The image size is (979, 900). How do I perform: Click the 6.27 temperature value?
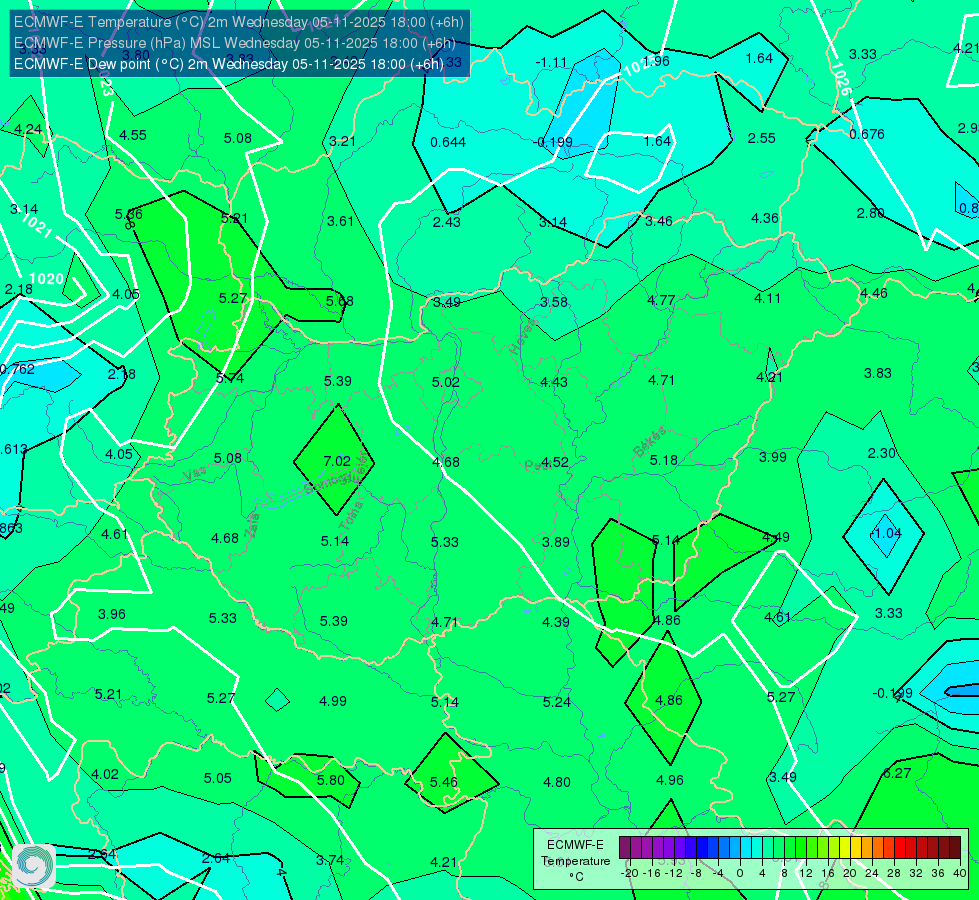coord(897,773)
